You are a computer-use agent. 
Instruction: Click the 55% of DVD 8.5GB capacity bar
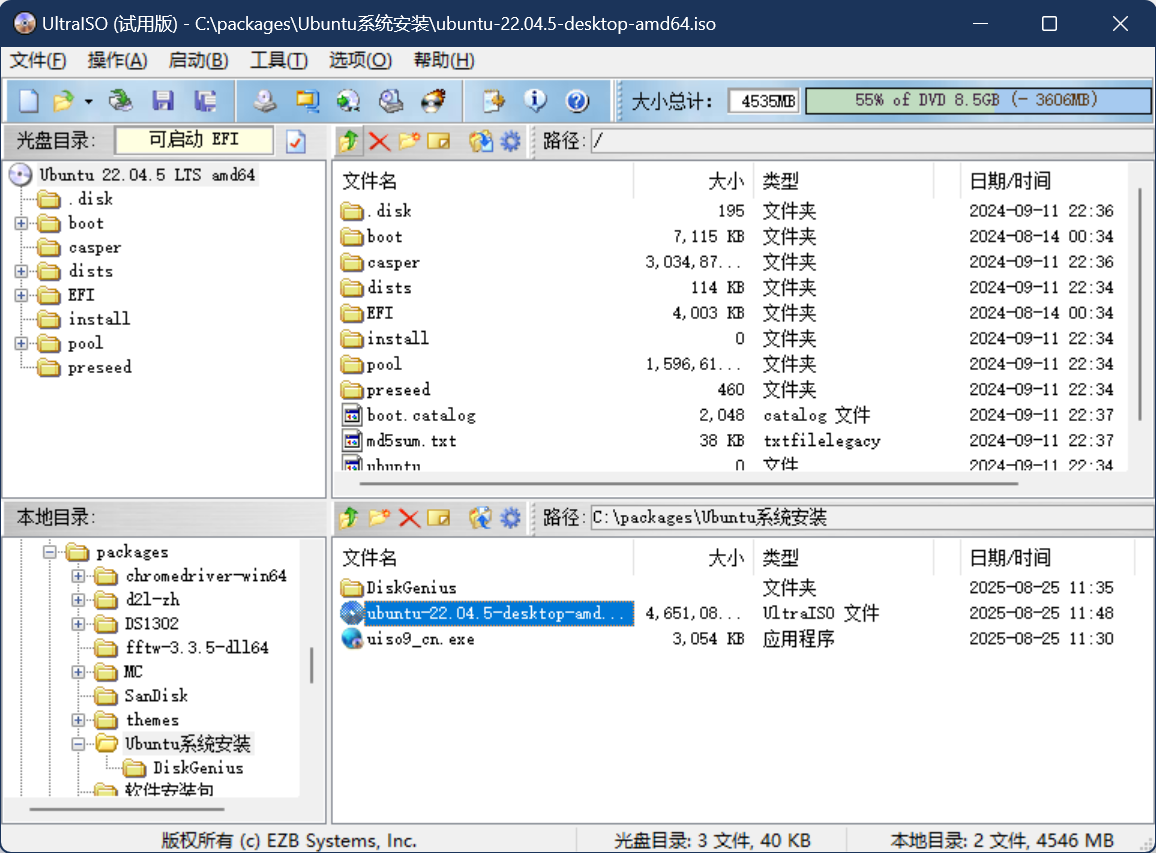(978, 101)
